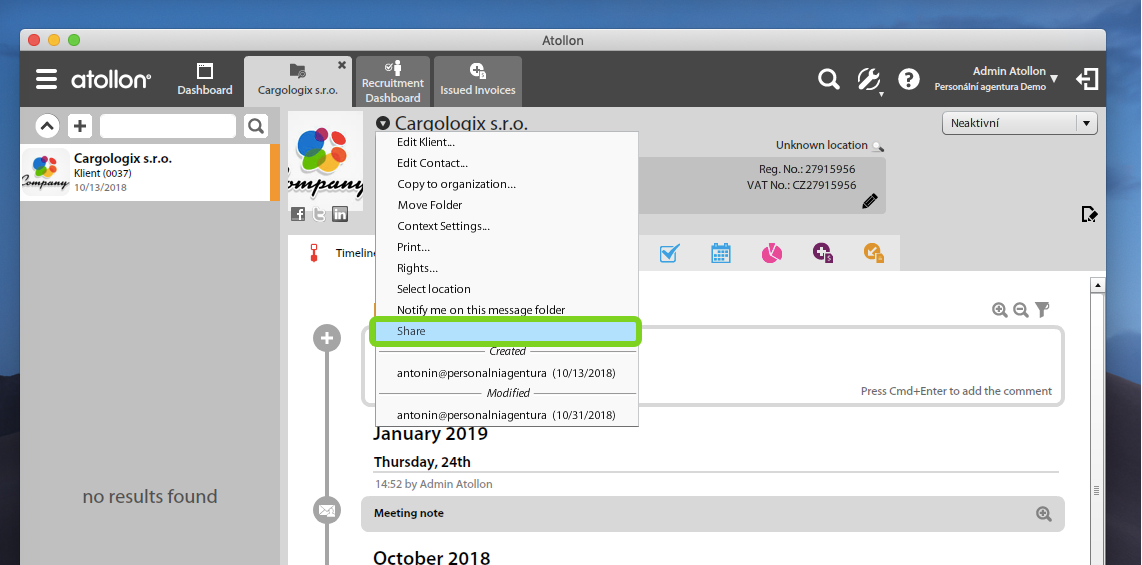The image size is (1142, 565).
Task: Click the plus button in left panel
Action: 80,126
